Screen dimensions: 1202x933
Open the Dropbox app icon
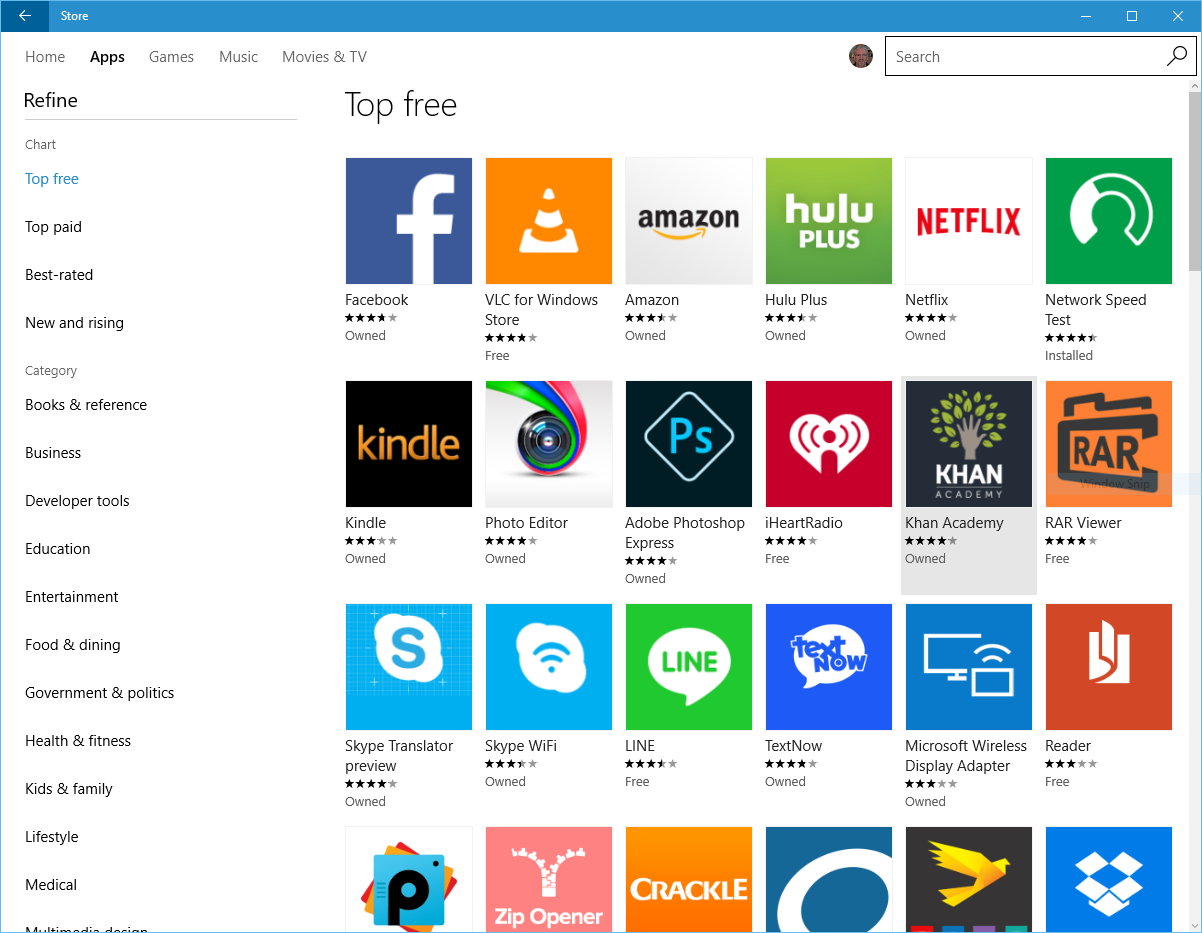click(1108, 879)
